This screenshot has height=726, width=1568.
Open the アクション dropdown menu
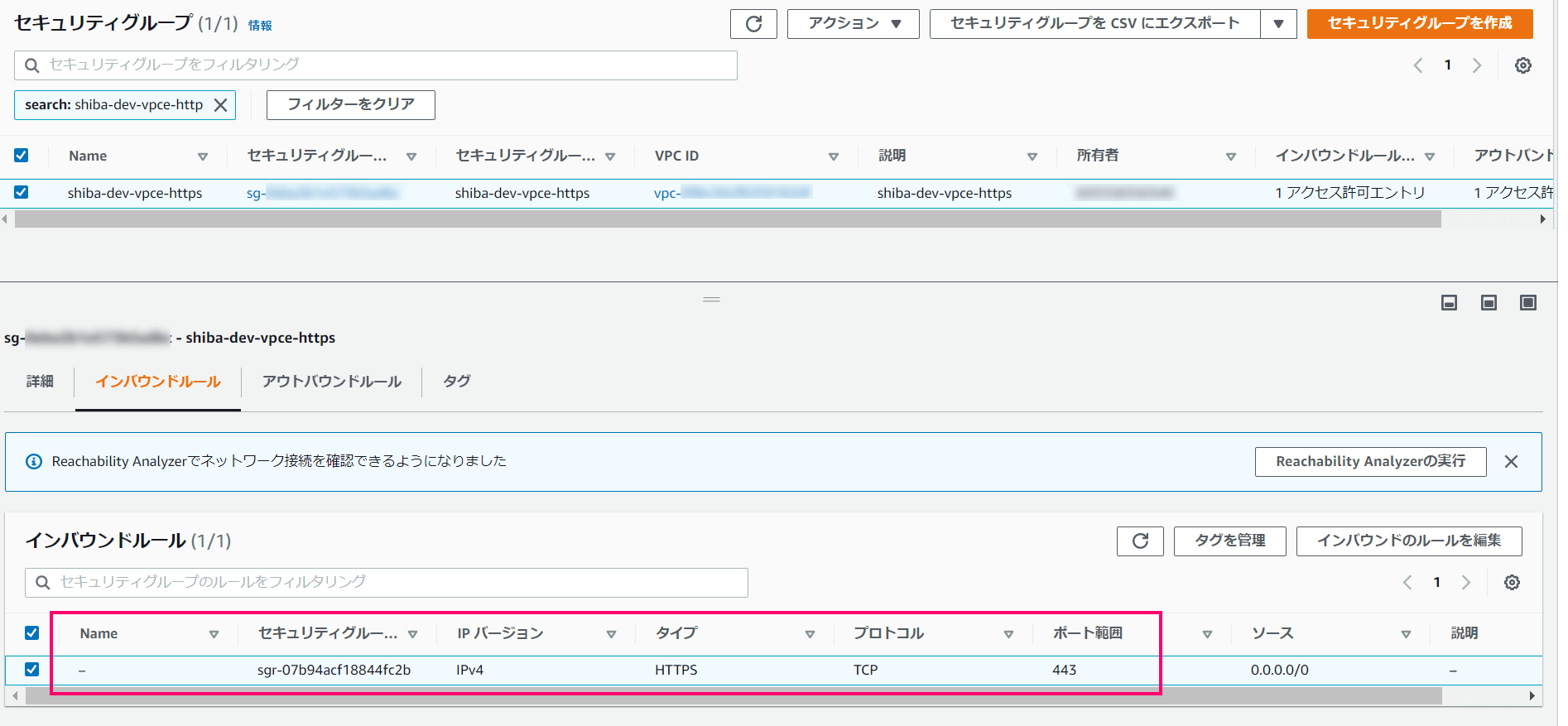coord(853,24)
